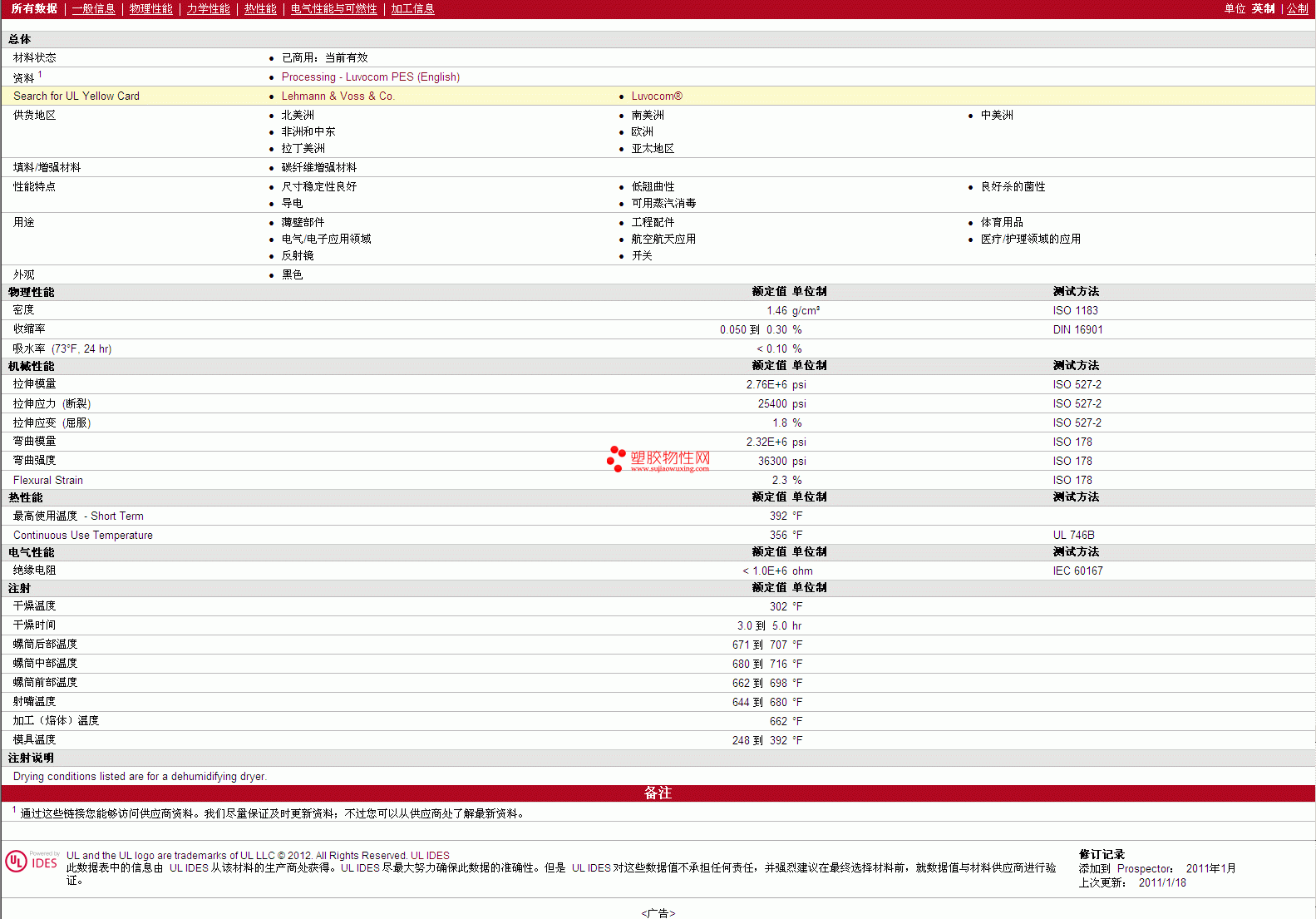Click the 螺筒后部温度 row label

(45, 645)
